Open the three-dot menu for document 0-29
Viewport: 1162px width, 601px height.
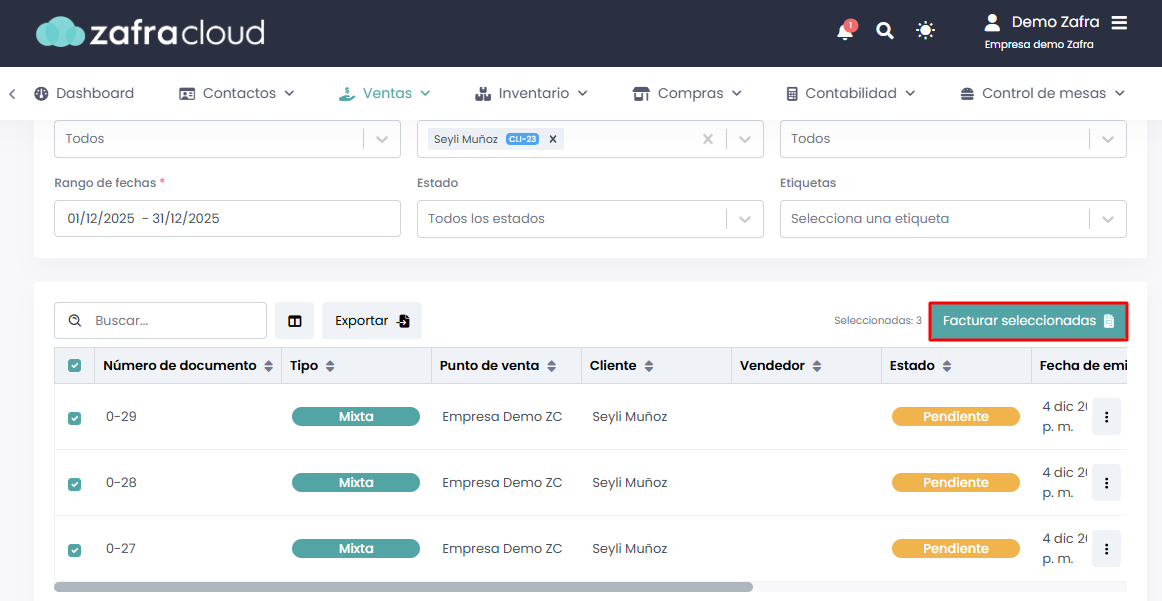click(1106, 416)
